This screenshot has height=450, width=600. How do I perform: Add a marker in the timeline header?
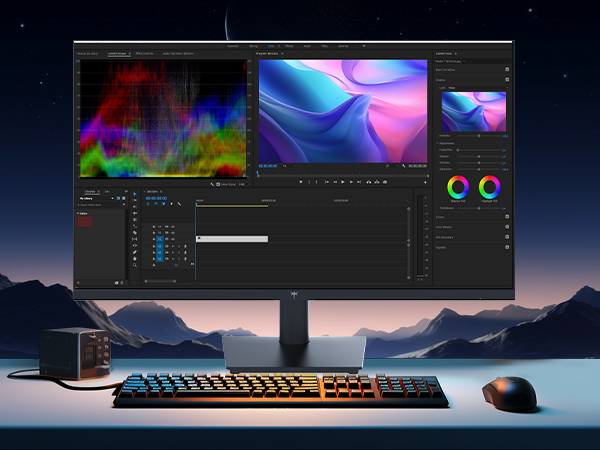[x=171, y=204]
